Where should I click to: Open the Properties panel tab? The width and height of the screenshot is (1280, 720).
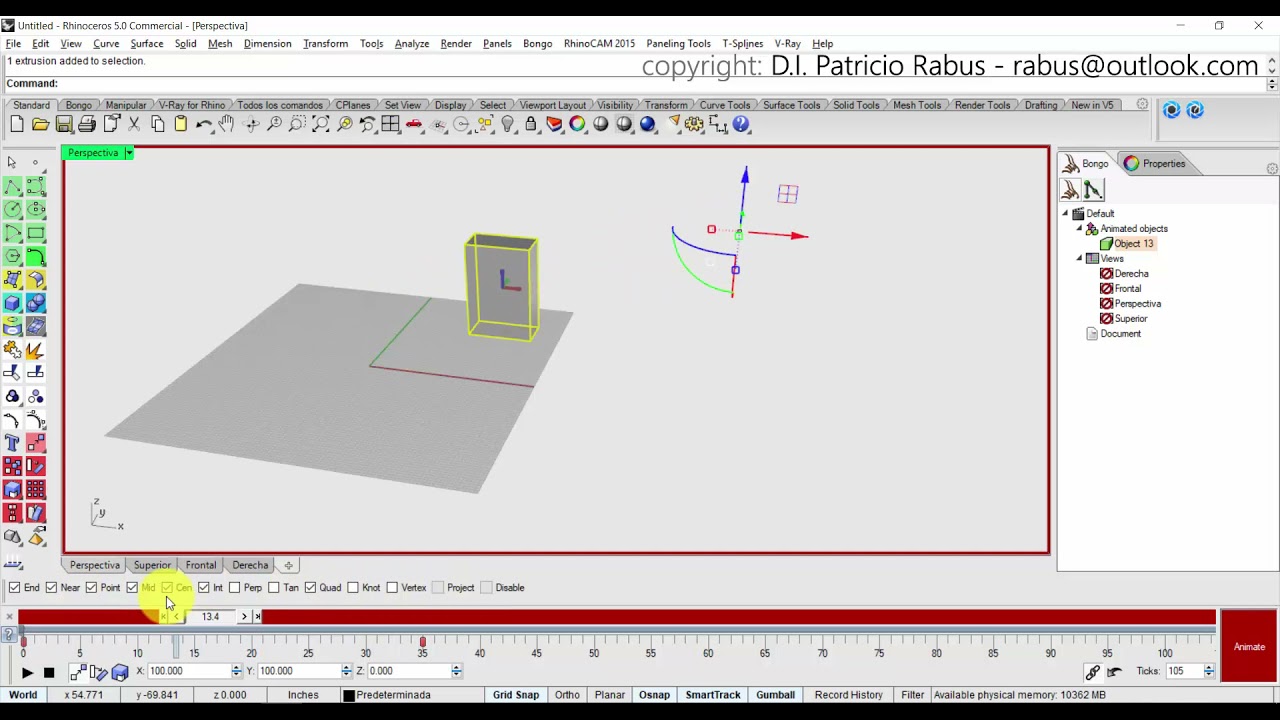1155,164
